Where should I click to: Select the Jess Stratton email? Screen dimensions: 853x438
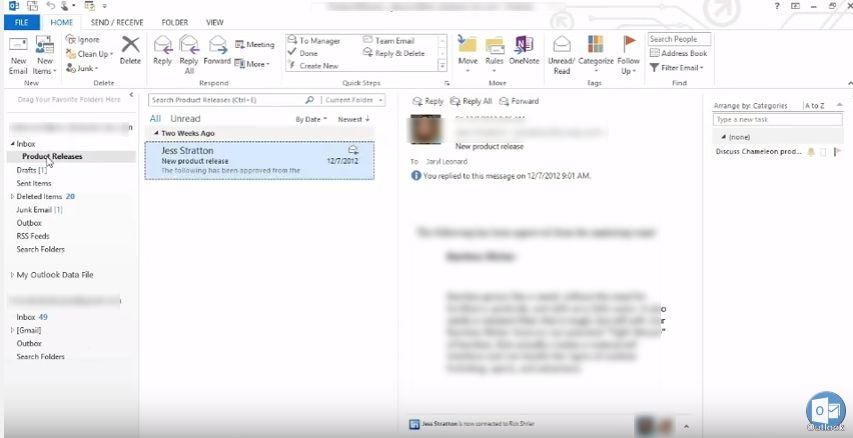[x=259, y=161]
